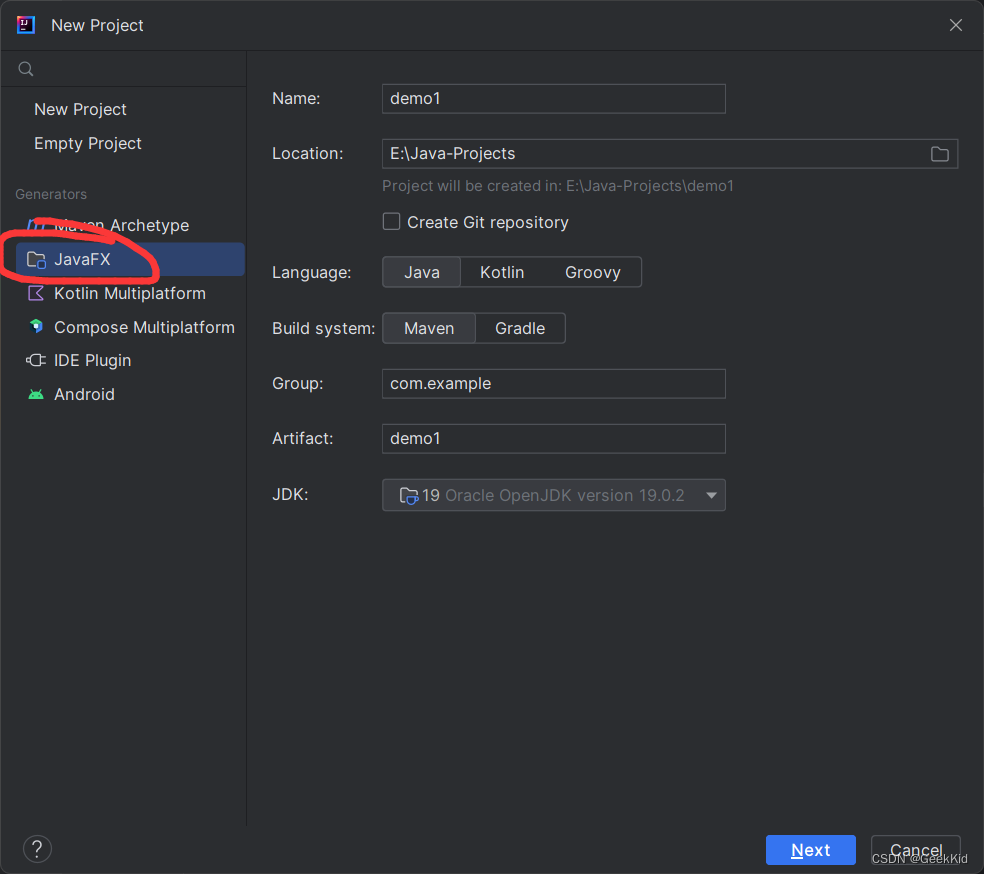This screenshot has height=874, width=984.
Task: Click 'Project will be created in' hint text
Action: point(558,186)
